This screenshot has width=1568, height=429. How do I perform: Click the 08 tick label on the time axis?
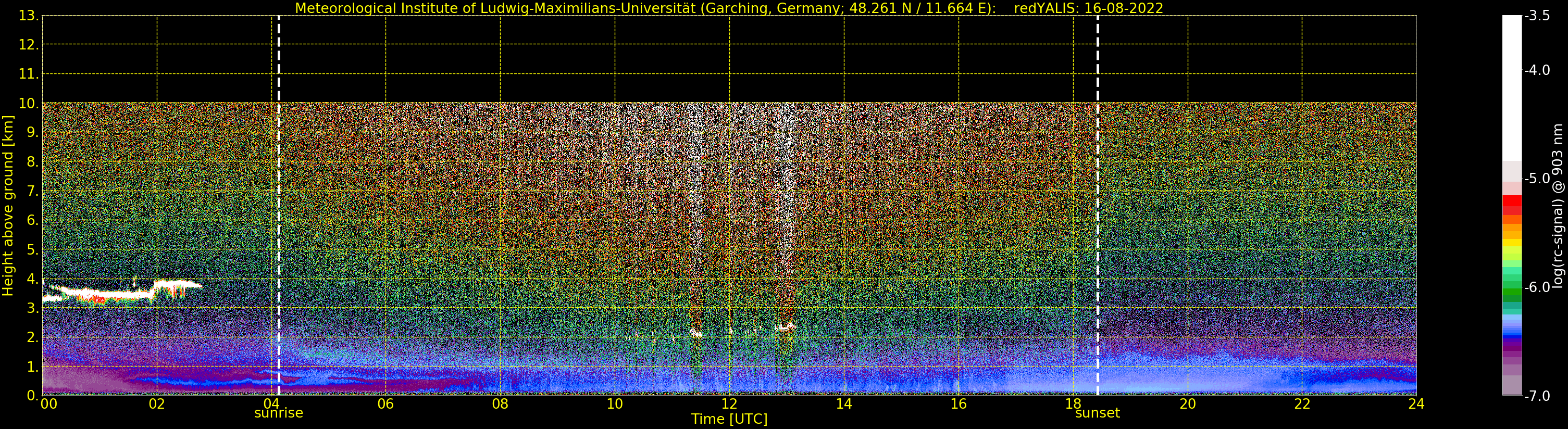coord(500,404)
